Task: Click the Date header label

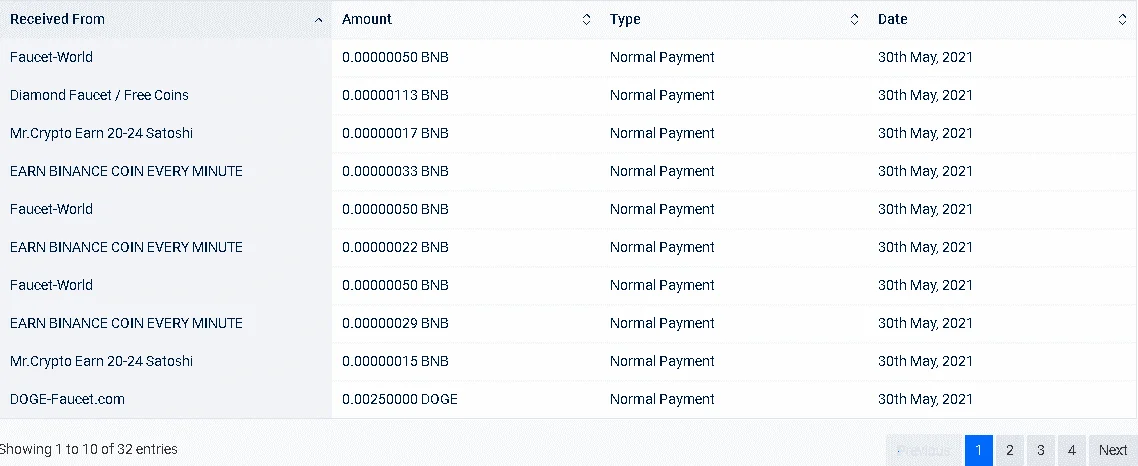Action: pos(893,20)
